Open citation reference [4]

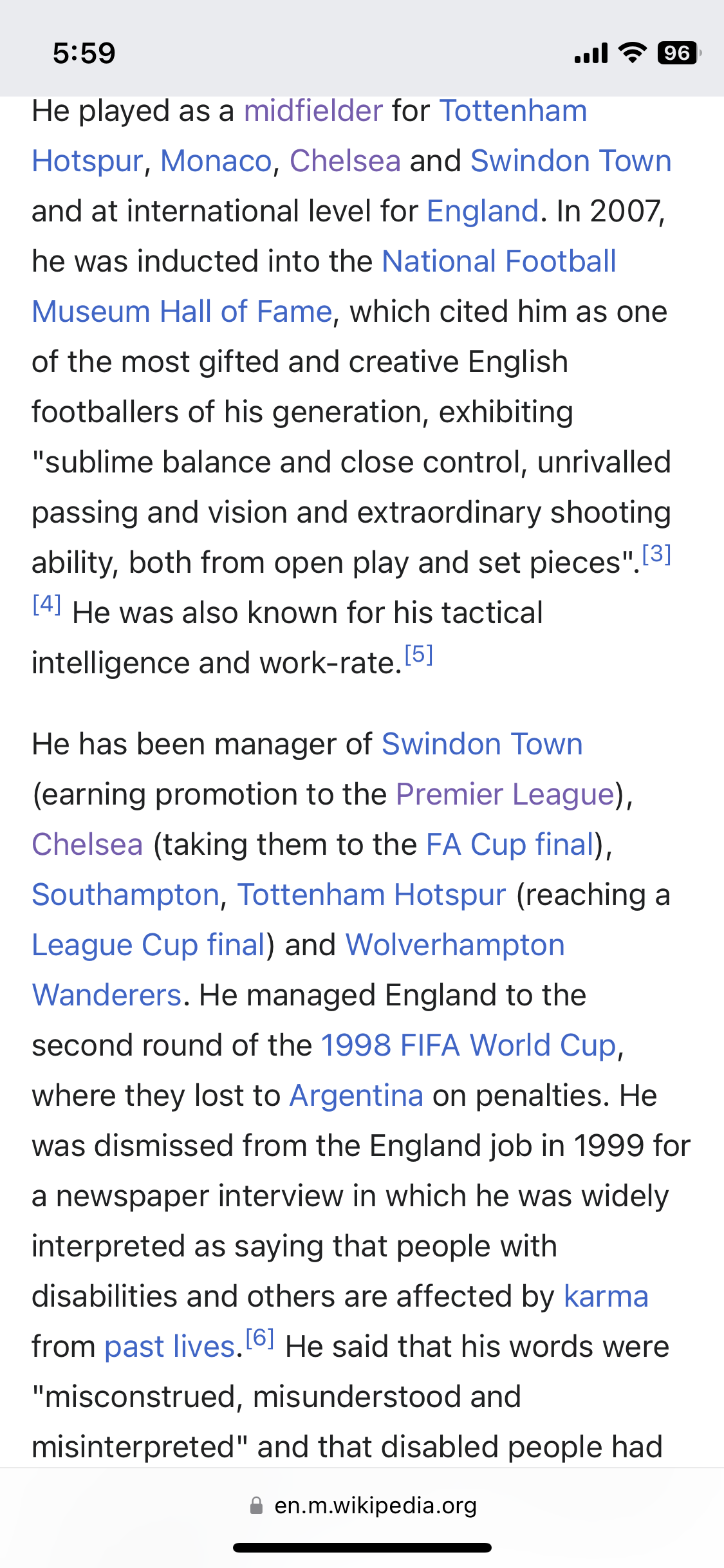click(x=47, y=604)
